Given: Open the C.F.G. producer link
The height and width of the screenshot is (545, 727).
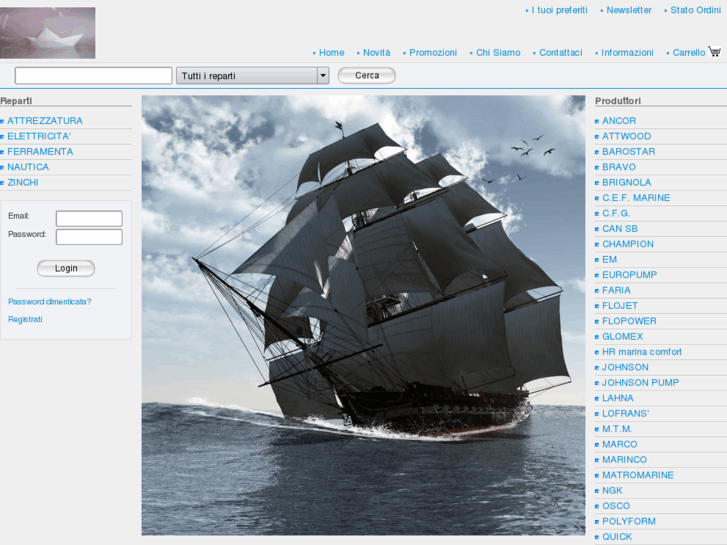Looking at the screenshot, I should coord(616,213).
